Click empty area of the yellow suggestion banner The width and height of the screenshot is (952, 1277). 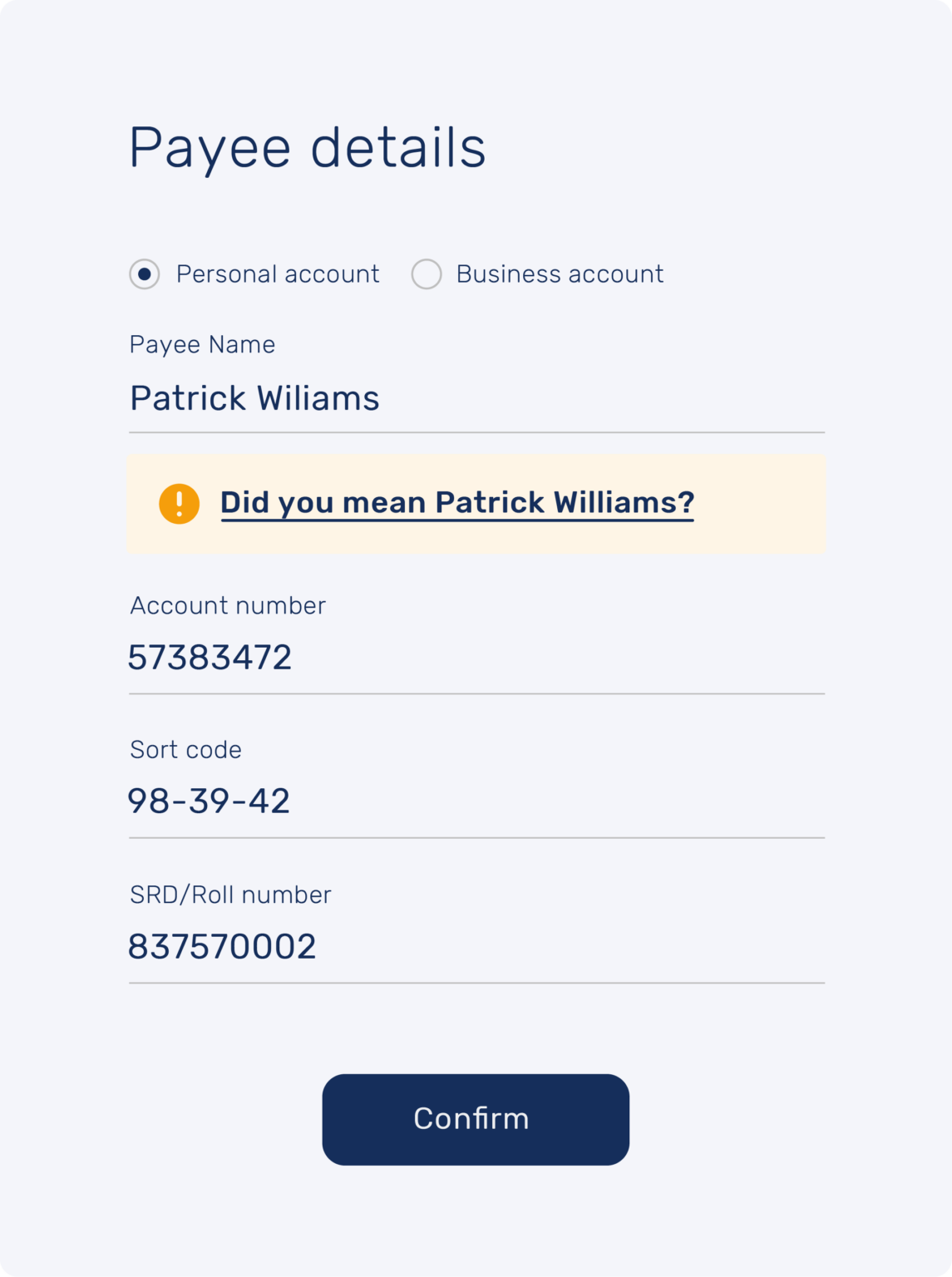click(761, 504)
